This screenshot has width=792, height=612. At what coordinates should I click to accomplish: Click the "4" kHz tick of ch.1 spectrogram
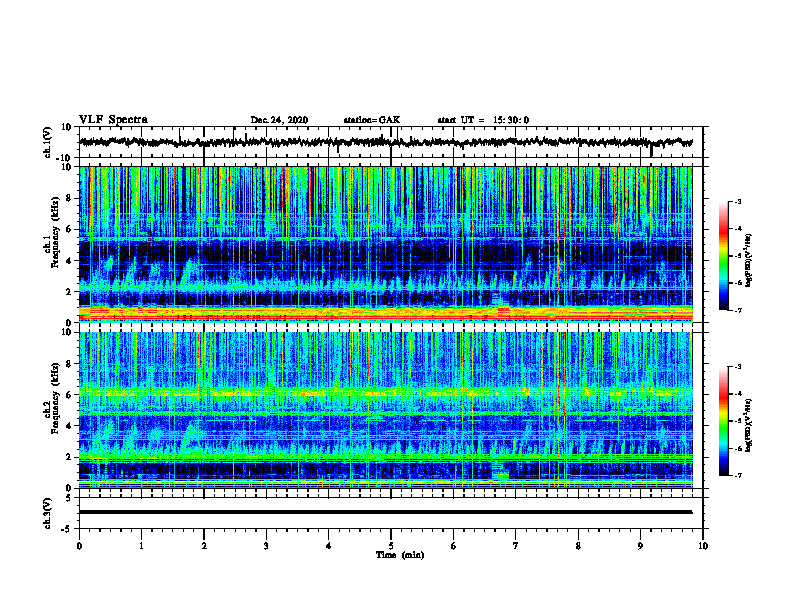(69, 261)
